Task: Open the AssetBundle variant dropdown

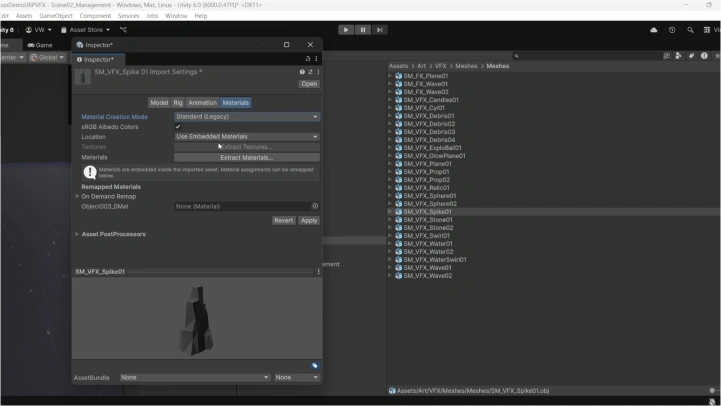Action: click(297, 377)
